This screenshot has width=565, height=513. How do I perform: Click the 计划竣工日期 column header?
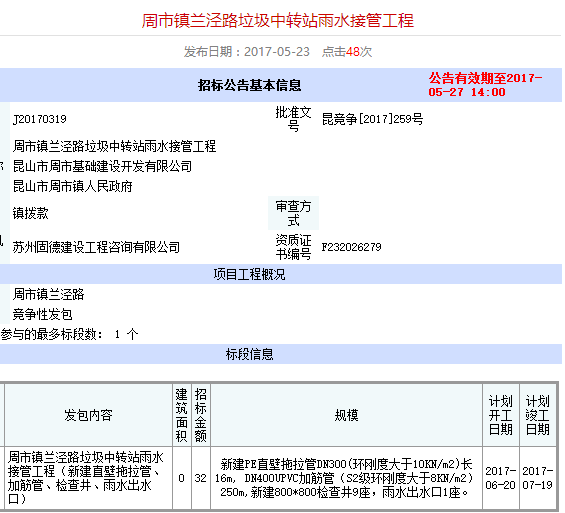pyautogui.click(x=538, y=415)
